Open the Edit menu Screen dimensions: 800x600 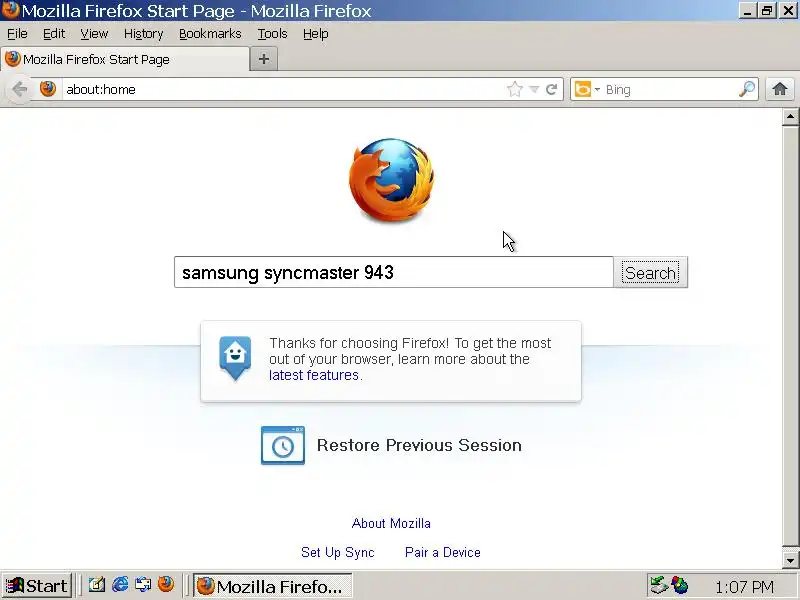point(54,34)
